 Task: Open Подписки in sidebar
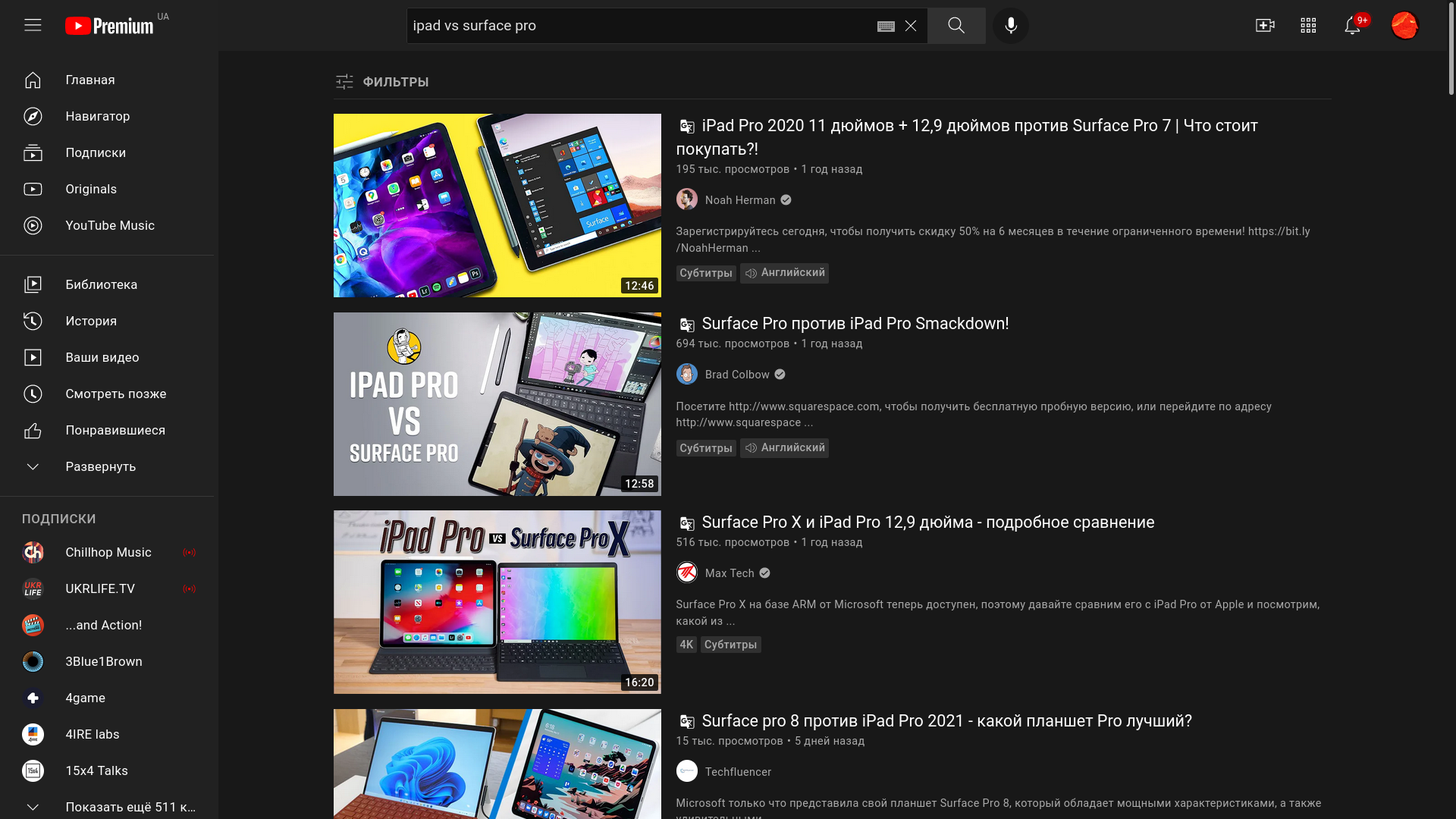(107, 152)
